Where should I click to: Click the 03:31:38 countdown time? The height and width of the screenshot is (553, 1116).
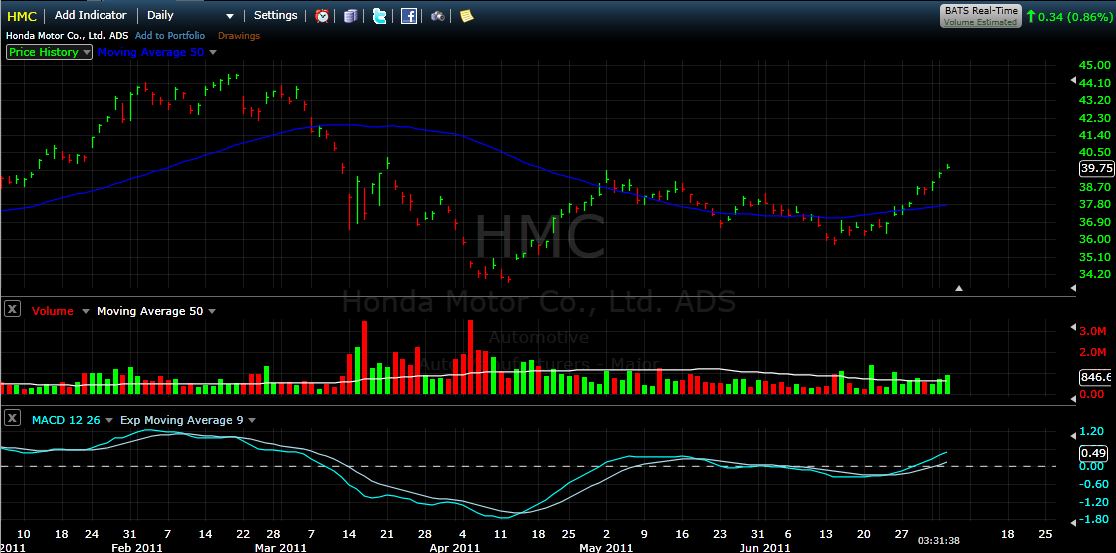[938, 540]
